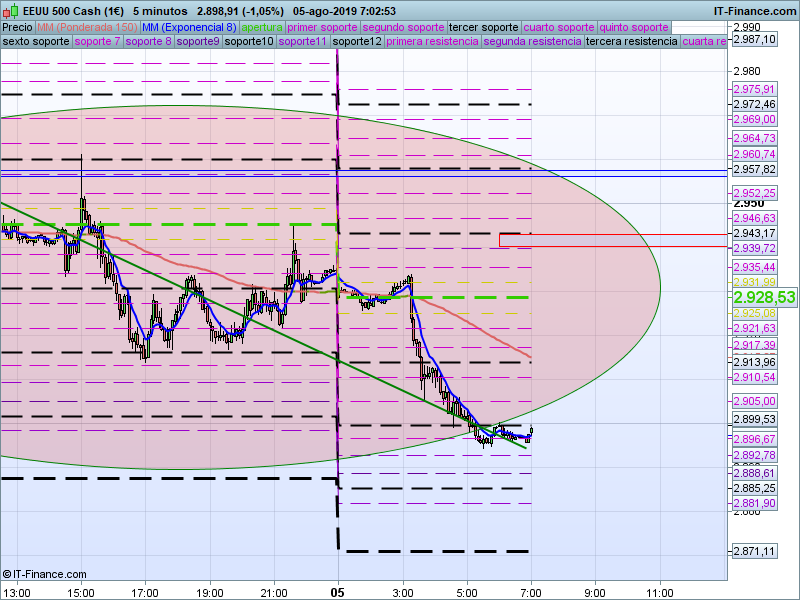Select the tercera resistencia label
This screenshot has width=800, height=600.
click(x=631, y=42)
